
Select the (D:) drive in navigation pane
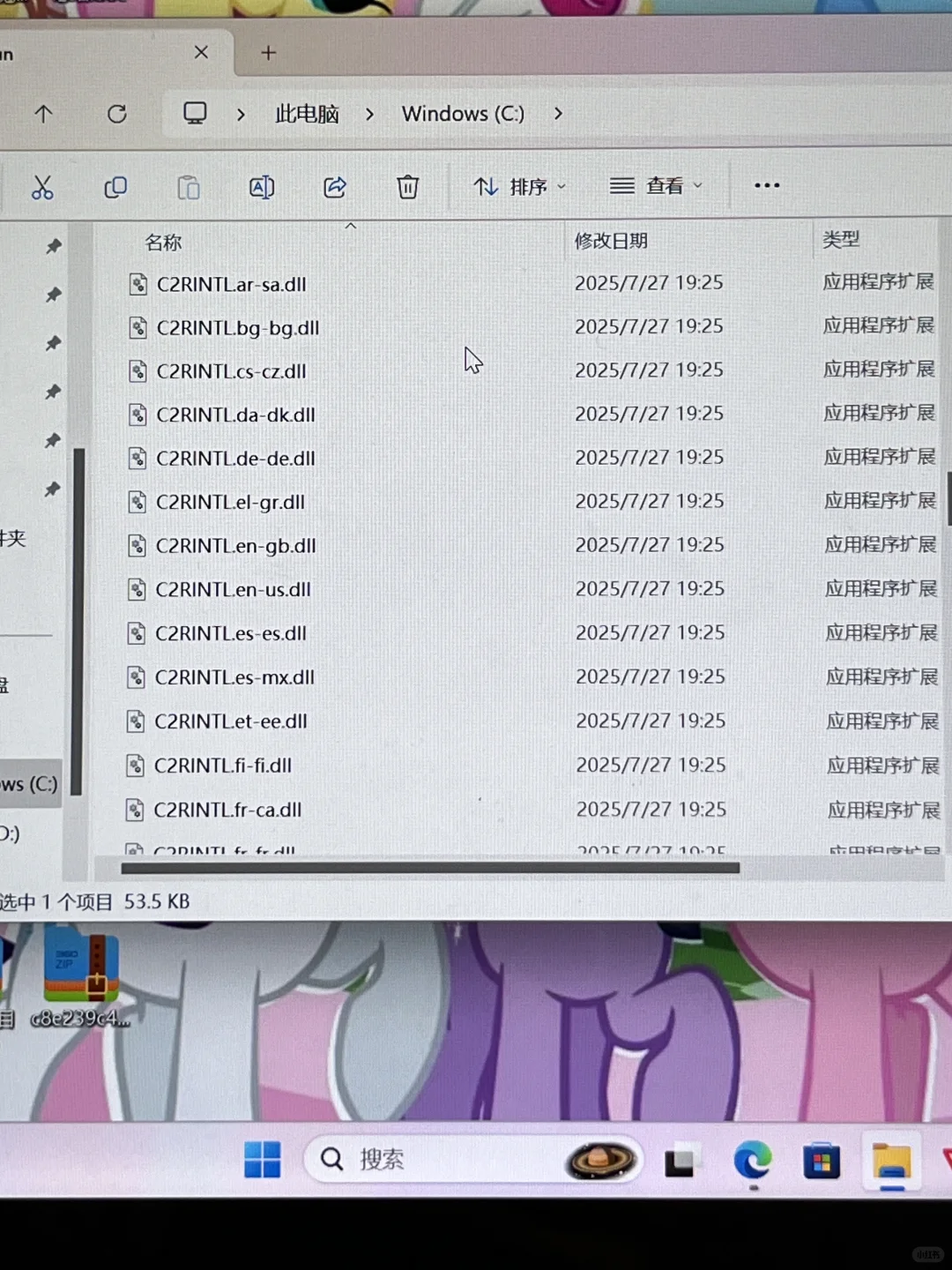pyautogui.click(x=10, y=833)
